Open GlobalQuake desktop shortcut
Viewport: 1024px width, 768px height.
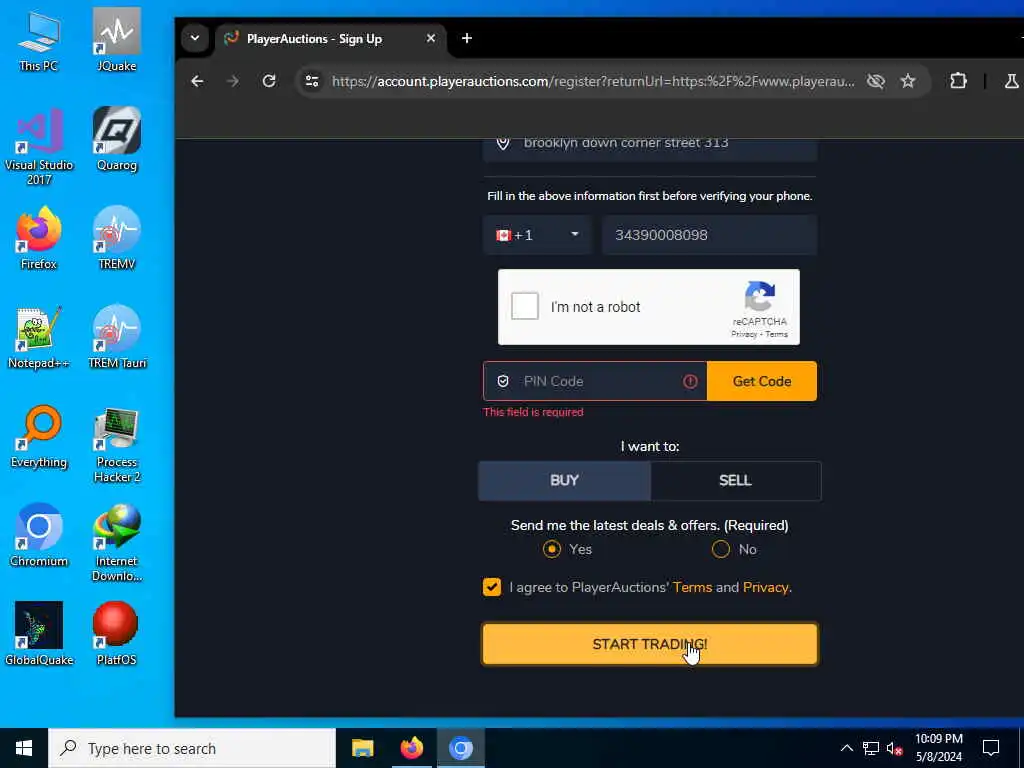click(x=39, y=633)
